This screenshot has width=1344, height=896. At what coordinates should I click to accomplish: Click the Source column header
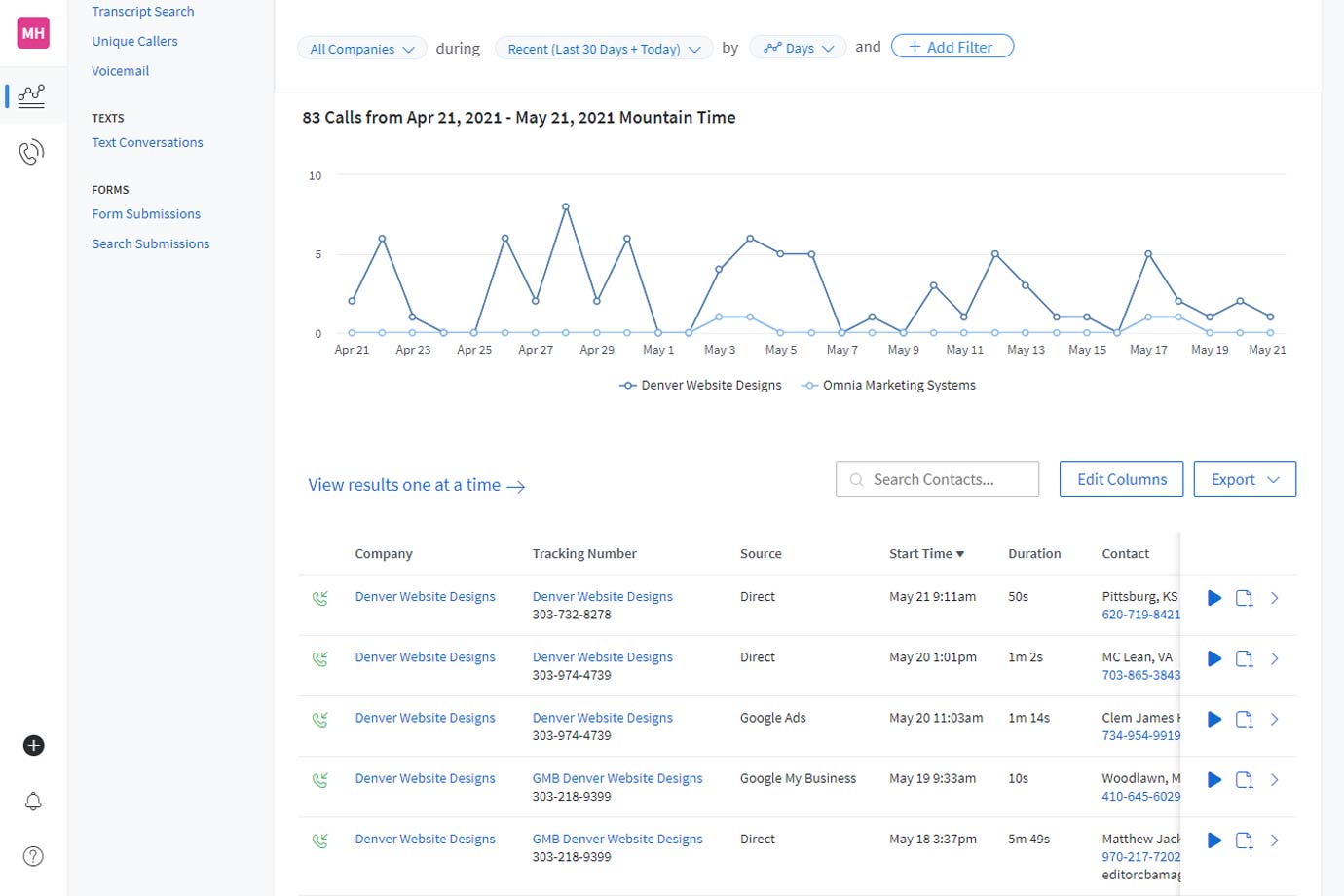pyautogui.click(x=761, y=553)
